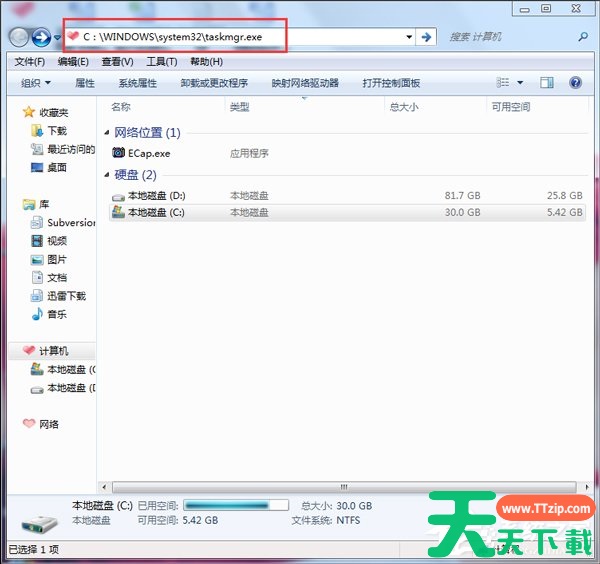
Task: Select the 本地磁盘 (D:) drive icon in file list
Action: (119, 196)
